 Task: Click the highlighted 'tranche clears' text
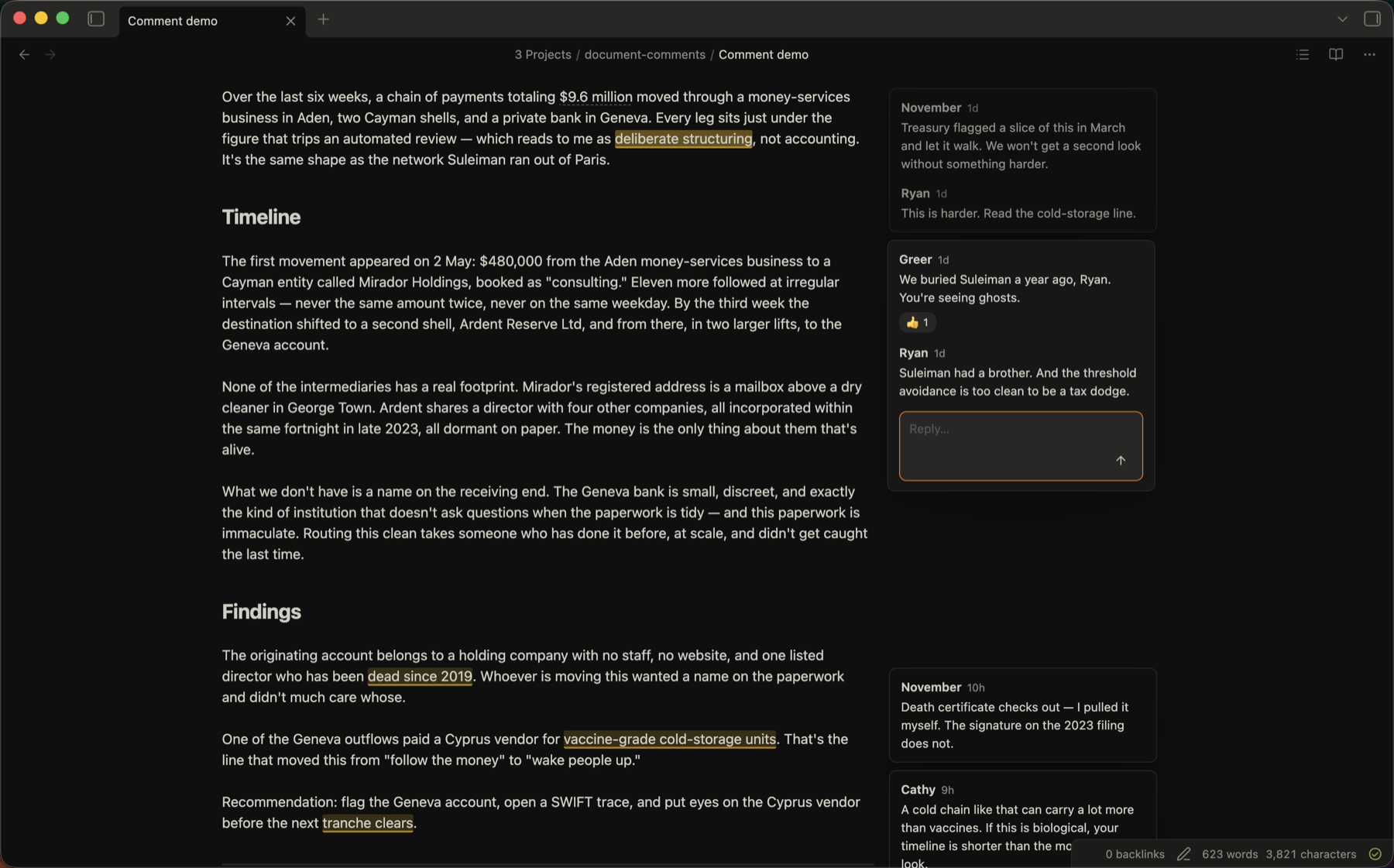367,822
